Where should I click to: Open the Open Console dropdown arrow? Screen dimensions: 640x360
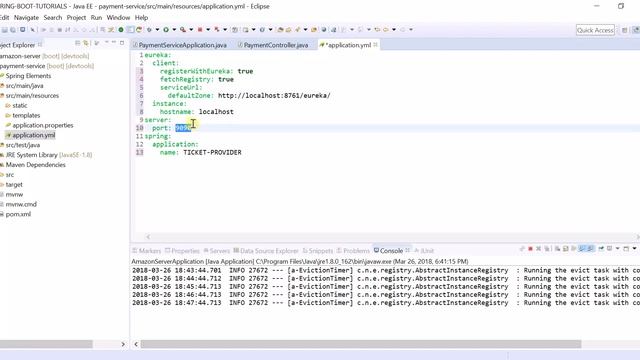point(635,249)
